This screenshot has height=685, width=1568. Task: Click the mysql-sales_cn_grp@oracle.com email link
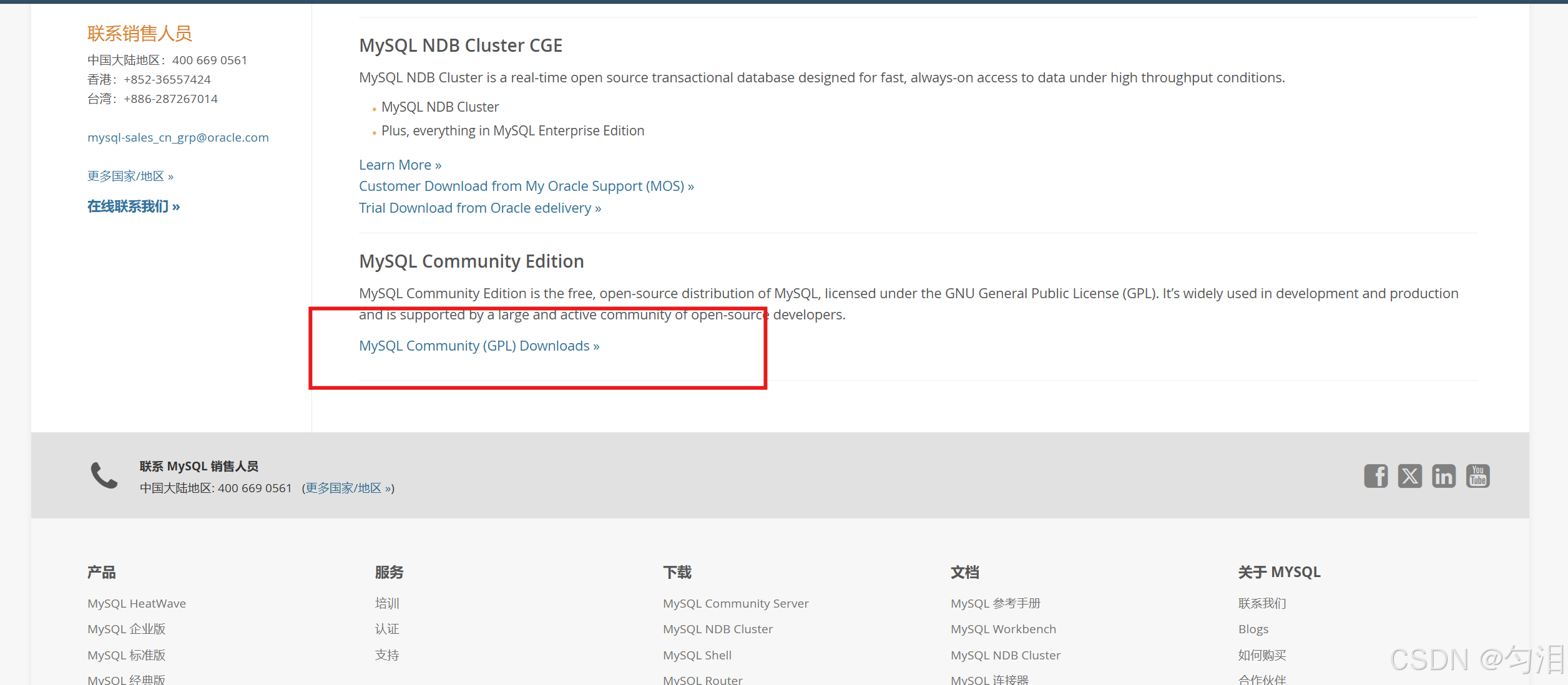178,137
